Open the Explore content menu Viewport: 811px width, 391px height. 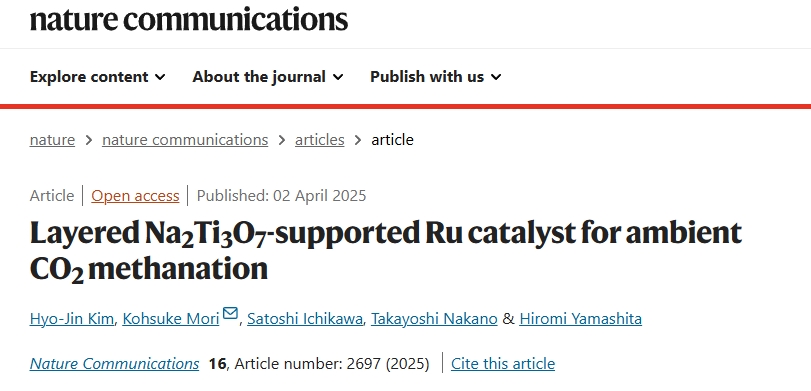tap(98, 77)
